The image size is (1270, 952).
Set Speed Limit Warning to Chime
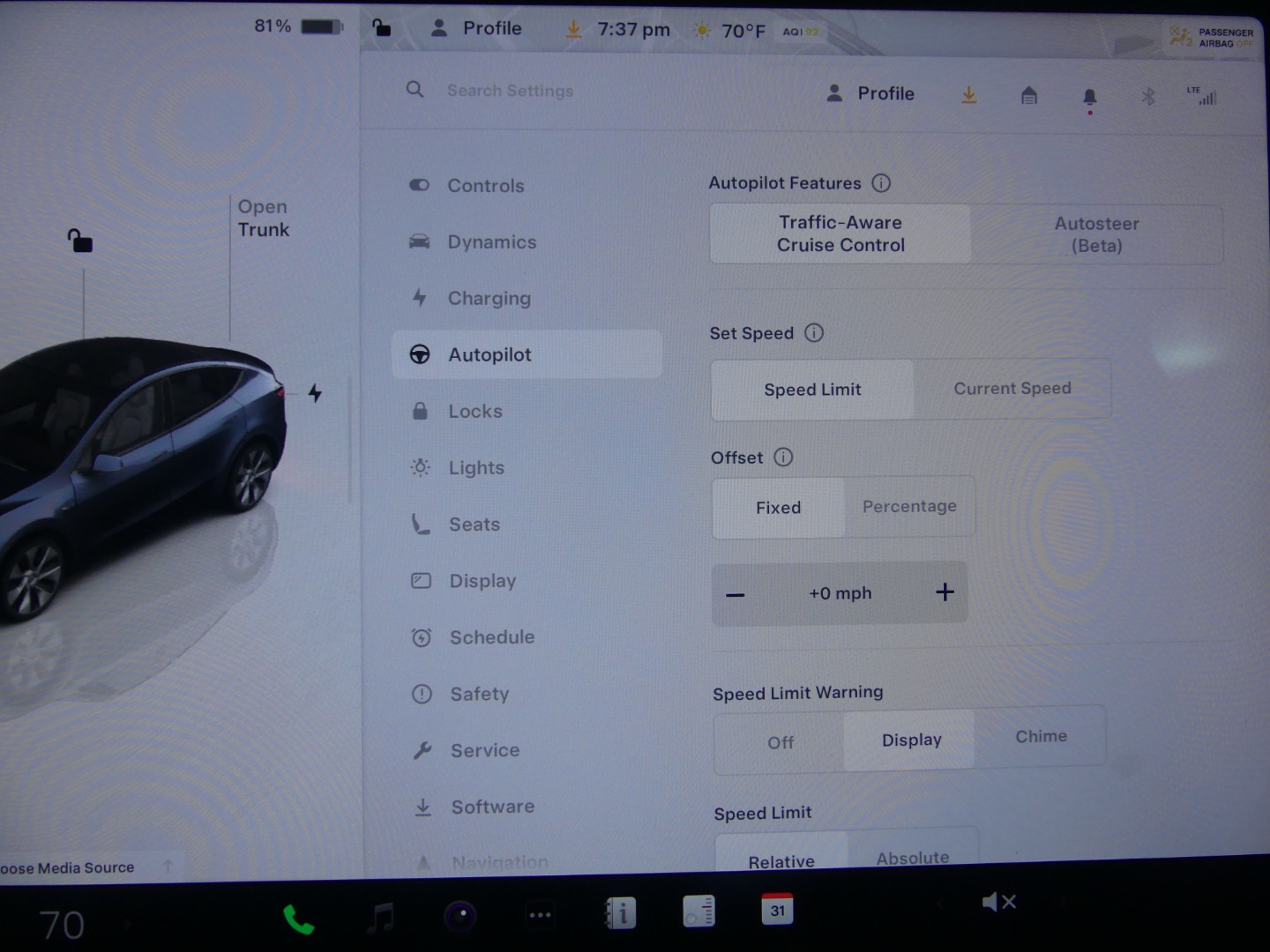(x=1041, y=737)
